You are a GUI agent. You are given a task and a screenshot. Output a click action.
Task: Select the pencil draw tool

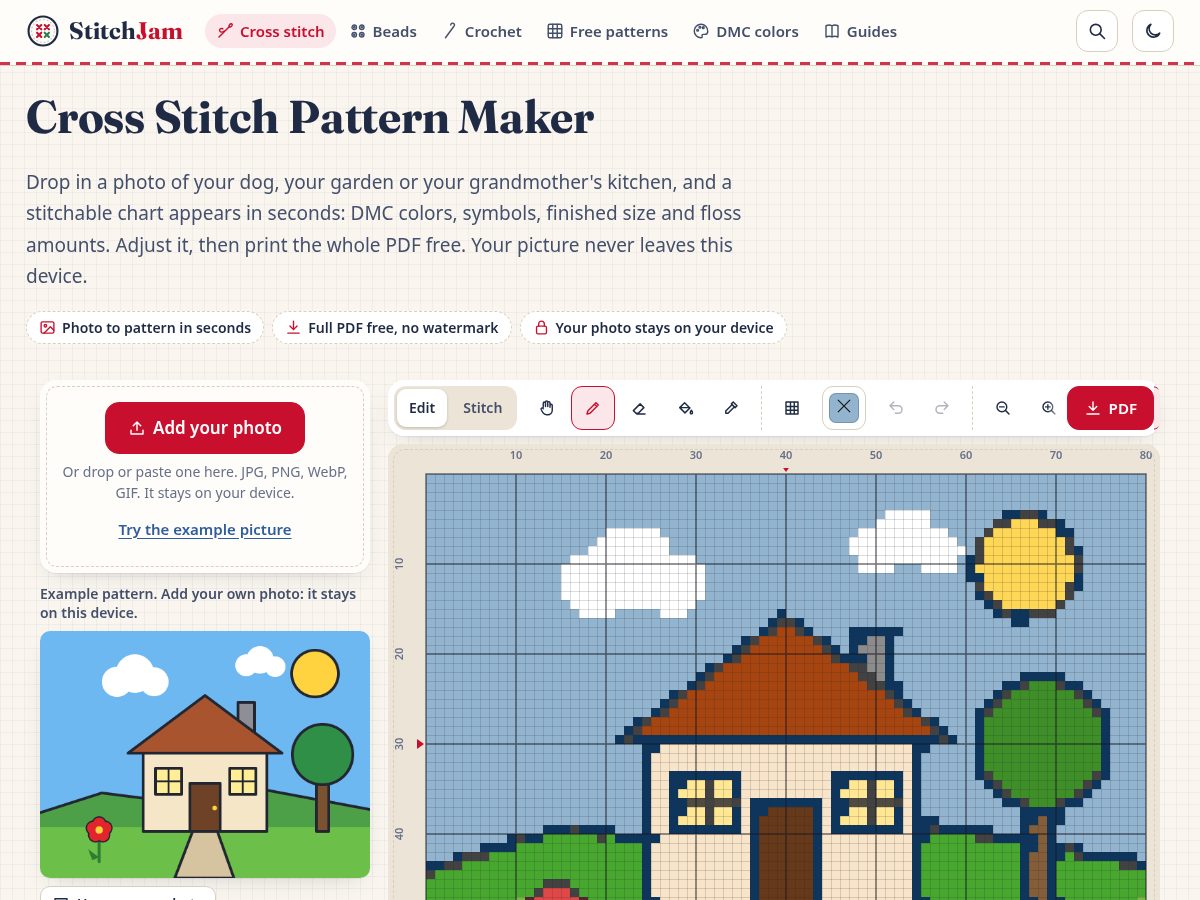tap(593, 408)
